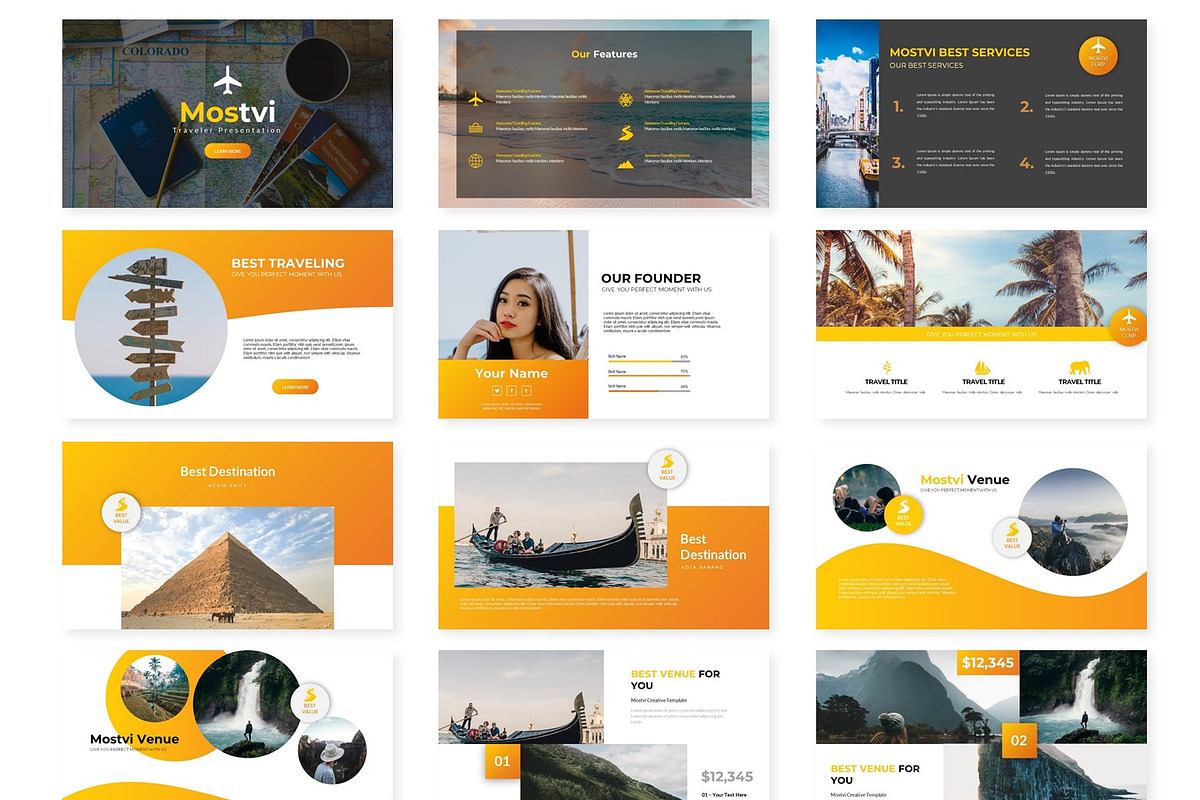Click the 'OUR FOUNDER' heading
1200x800 pixels.
coord(651,278)
